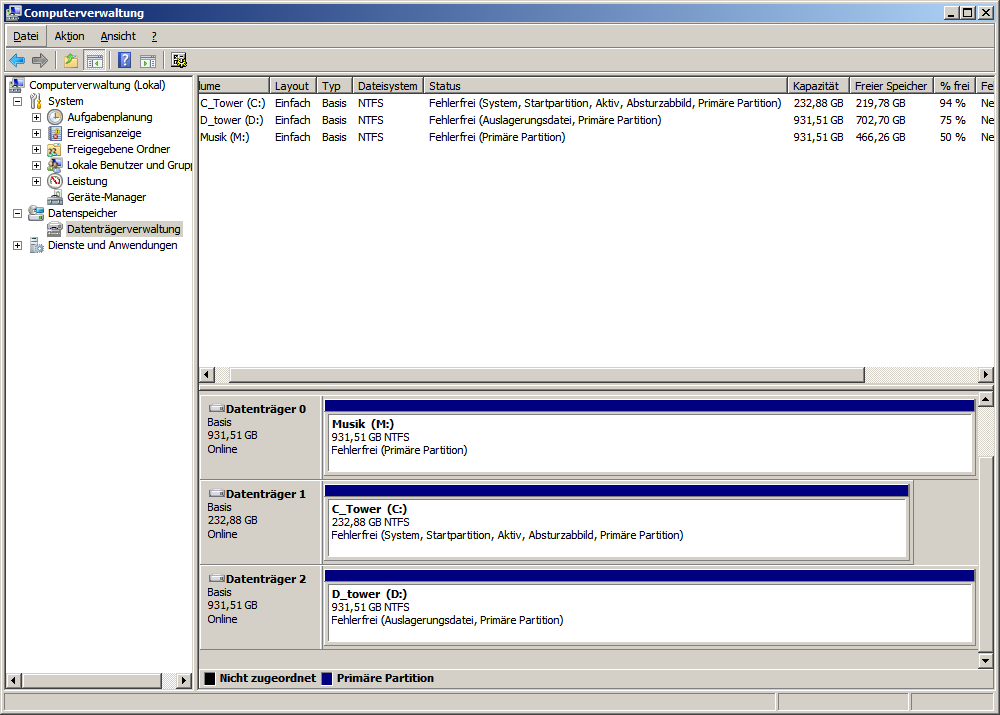The height and width of the screenshot is (715, 1000).
Task: Expand Dienste und Anwendungen node
Action: 18,246
